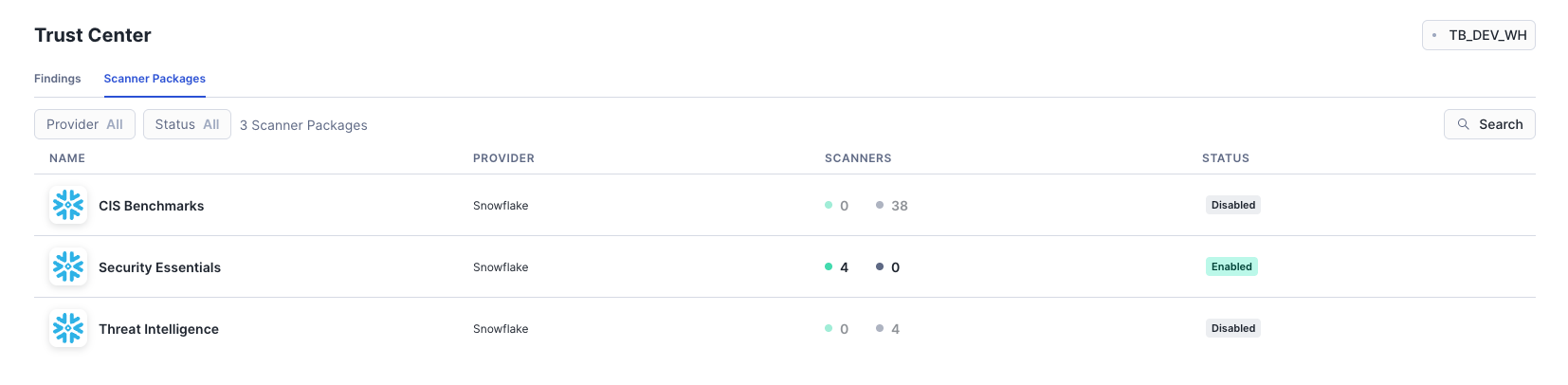Image resolution: width=1568 pixels, height=385 pixels.
Task: Click dark disabled-scanners dot for Security Essentials
Action: click(880, 266)
